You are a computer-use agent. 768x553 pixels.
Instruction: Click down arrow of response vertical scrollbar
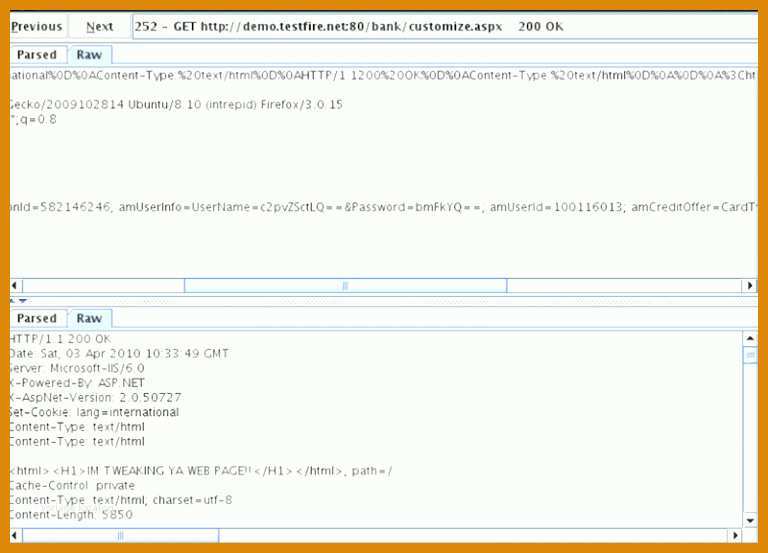[x=750, y=521]
